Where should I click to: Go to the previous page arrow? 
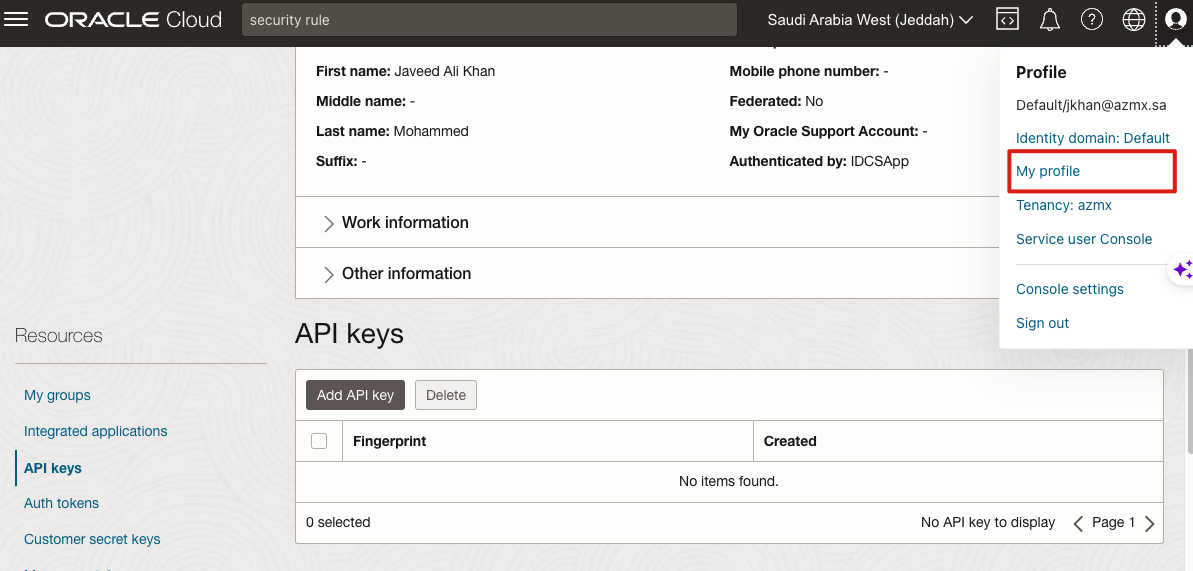click(1078, 523)
